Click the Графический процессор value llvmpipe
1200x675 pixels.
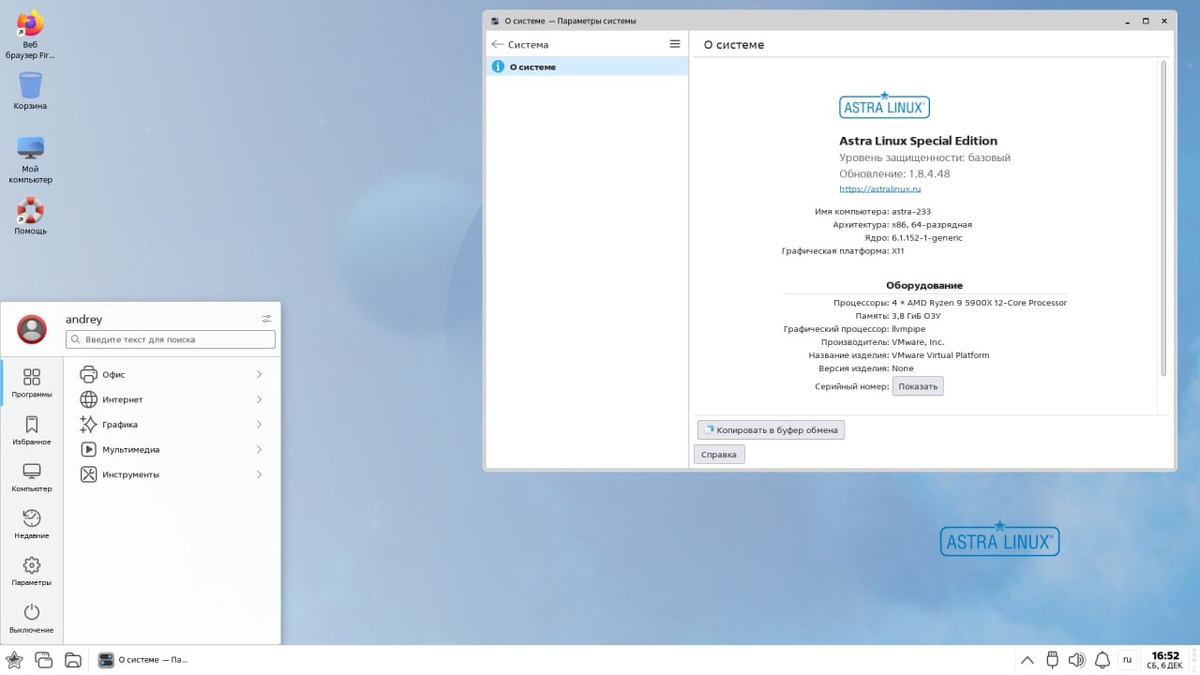pyautogui.click(x=909, y=329)
